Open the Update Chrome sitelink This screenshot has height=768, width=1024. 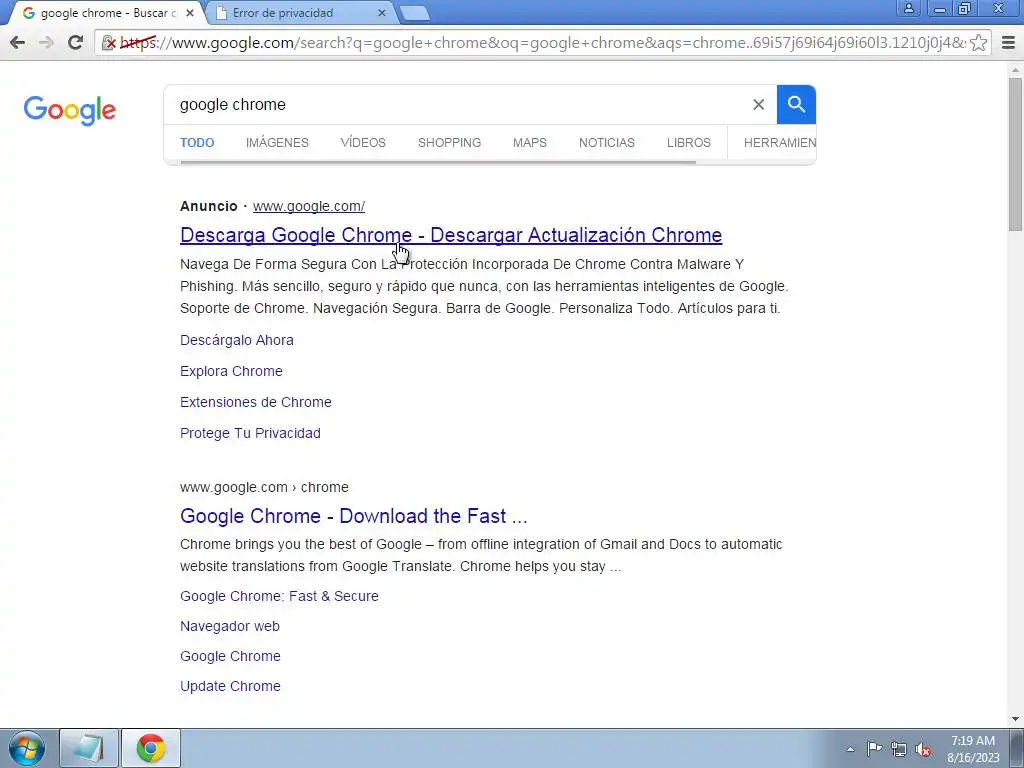click(x=231, y=686)
